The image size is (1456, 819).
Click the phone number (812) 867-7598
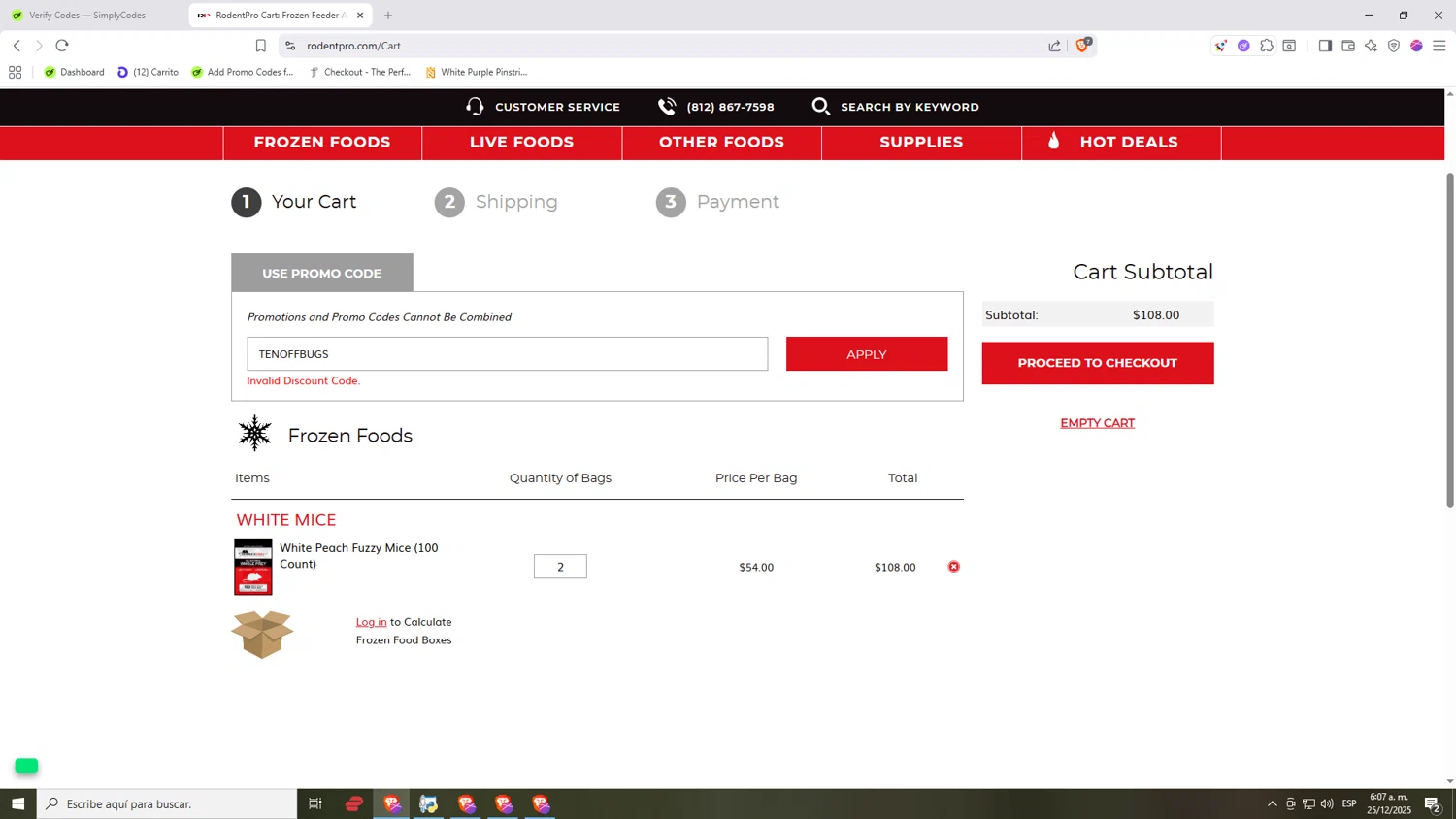click(730, 107)
